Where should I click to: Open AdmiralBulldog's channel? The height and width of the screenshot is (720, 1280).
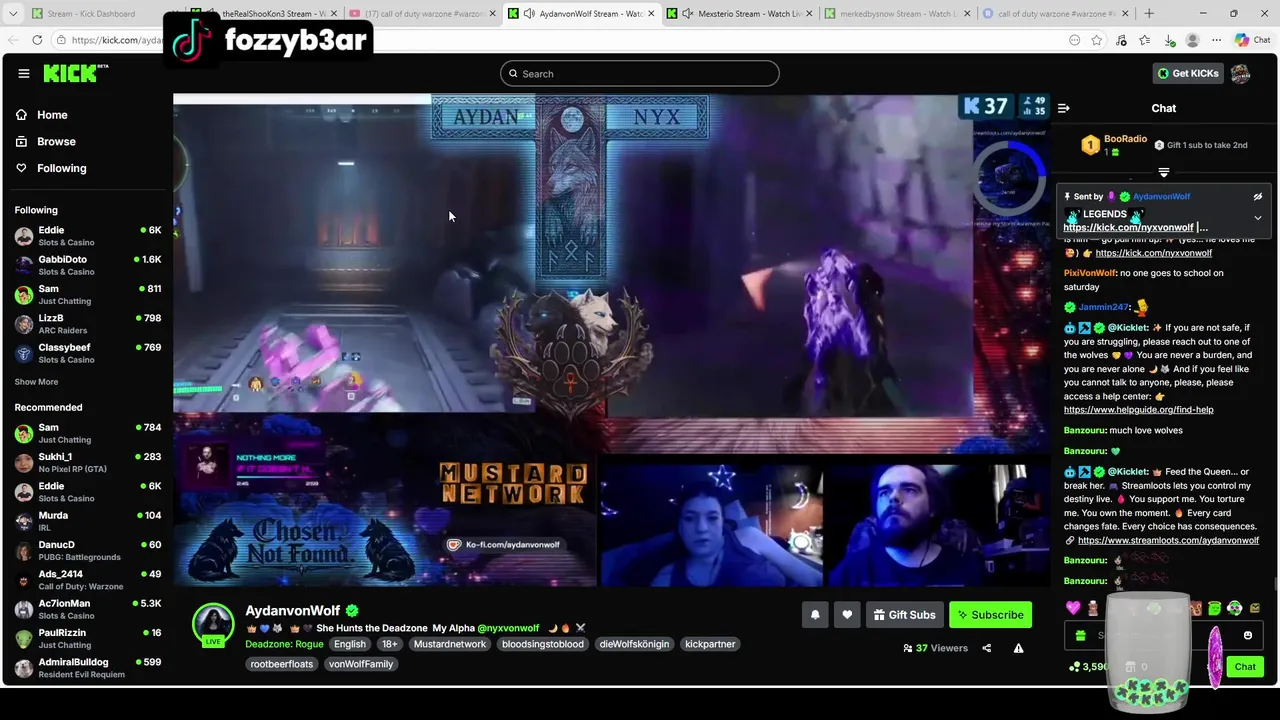tap(88, 668)
